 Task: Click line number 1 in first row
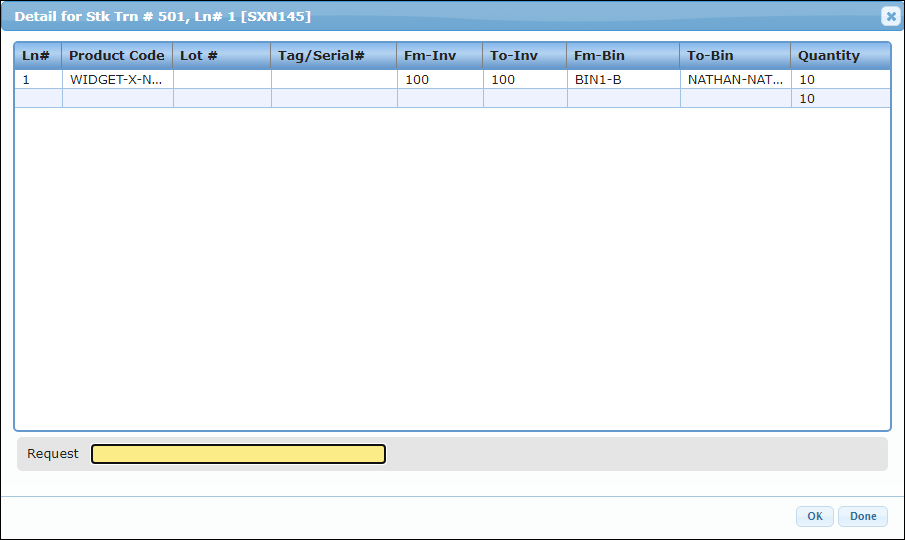point(38,79)
